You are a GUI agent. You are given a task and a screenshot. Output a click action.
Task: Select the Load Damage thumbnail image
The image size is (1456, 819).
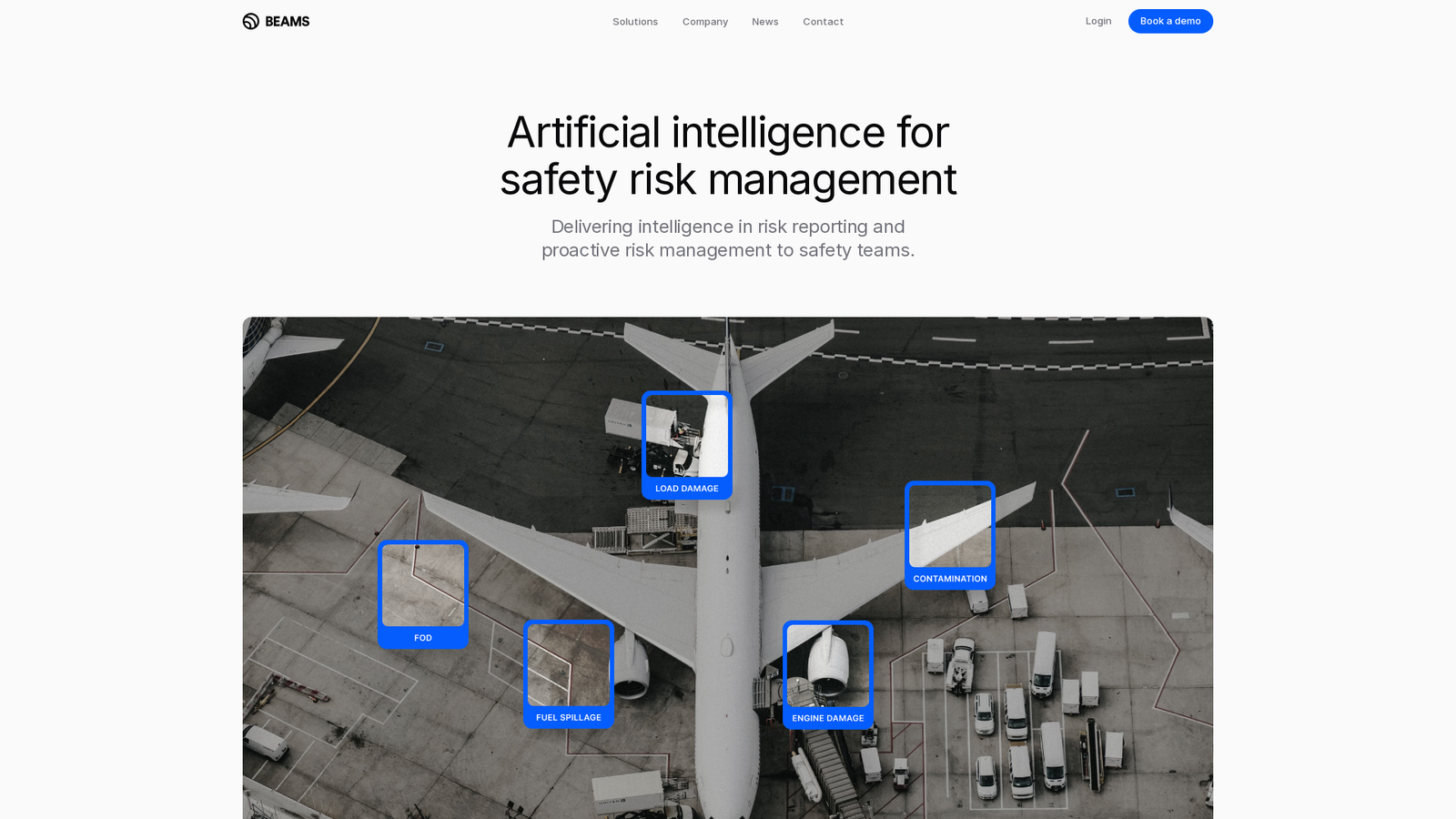click(687, 436)
